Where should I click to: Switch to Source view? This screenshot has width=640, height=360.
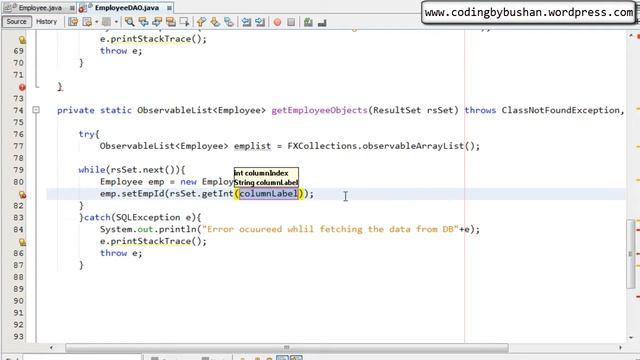tap(16, 22)
